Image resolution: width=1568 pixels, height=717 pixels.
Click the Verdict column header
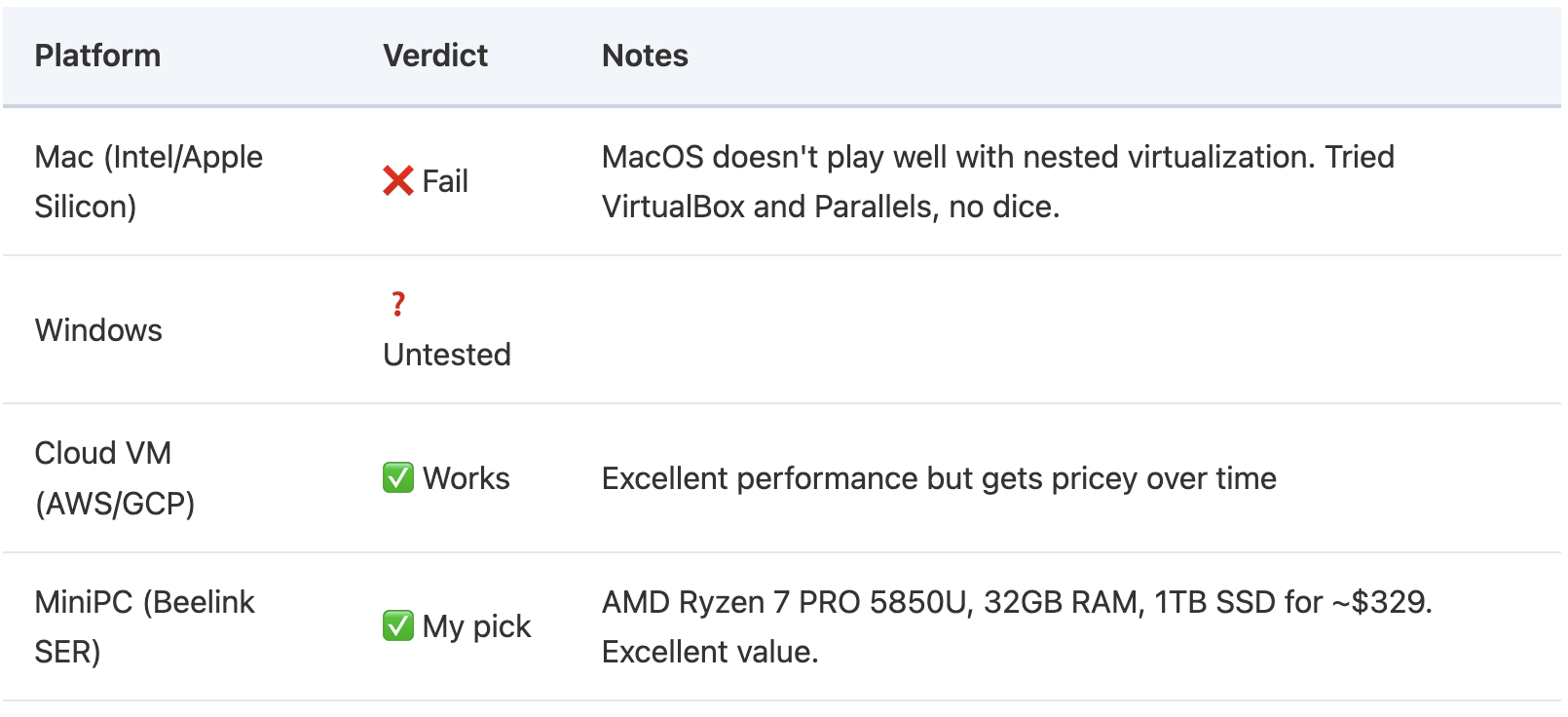pyautogui.click(x=435, y=56)
